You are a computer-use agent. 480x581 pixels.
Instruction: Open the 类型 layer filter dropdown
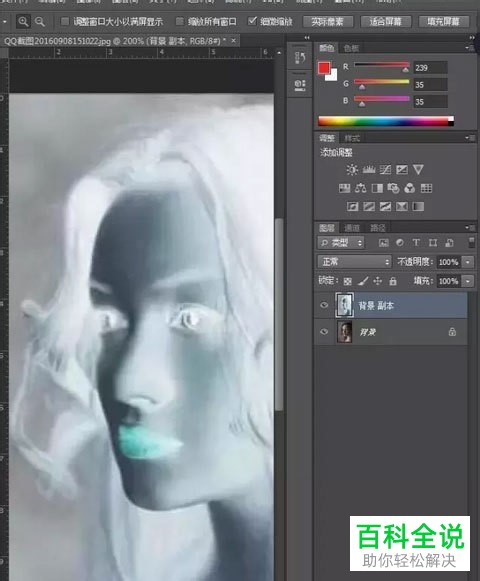pos(341,243)
